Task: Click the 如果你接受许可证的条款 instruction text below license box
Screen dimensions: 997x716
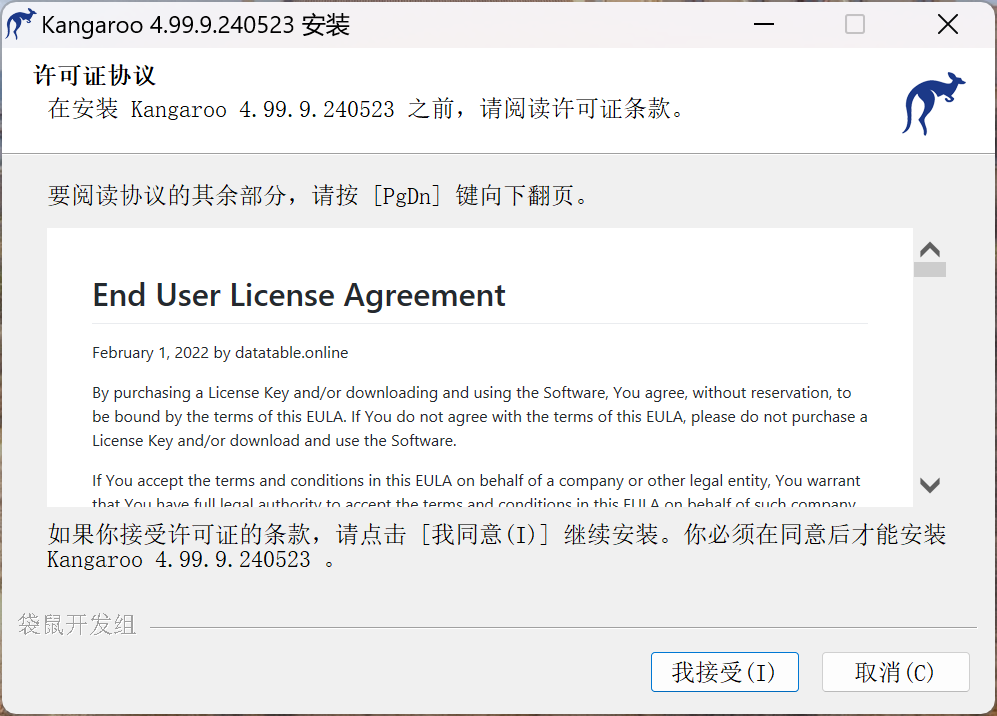Action: pos(497,546)
